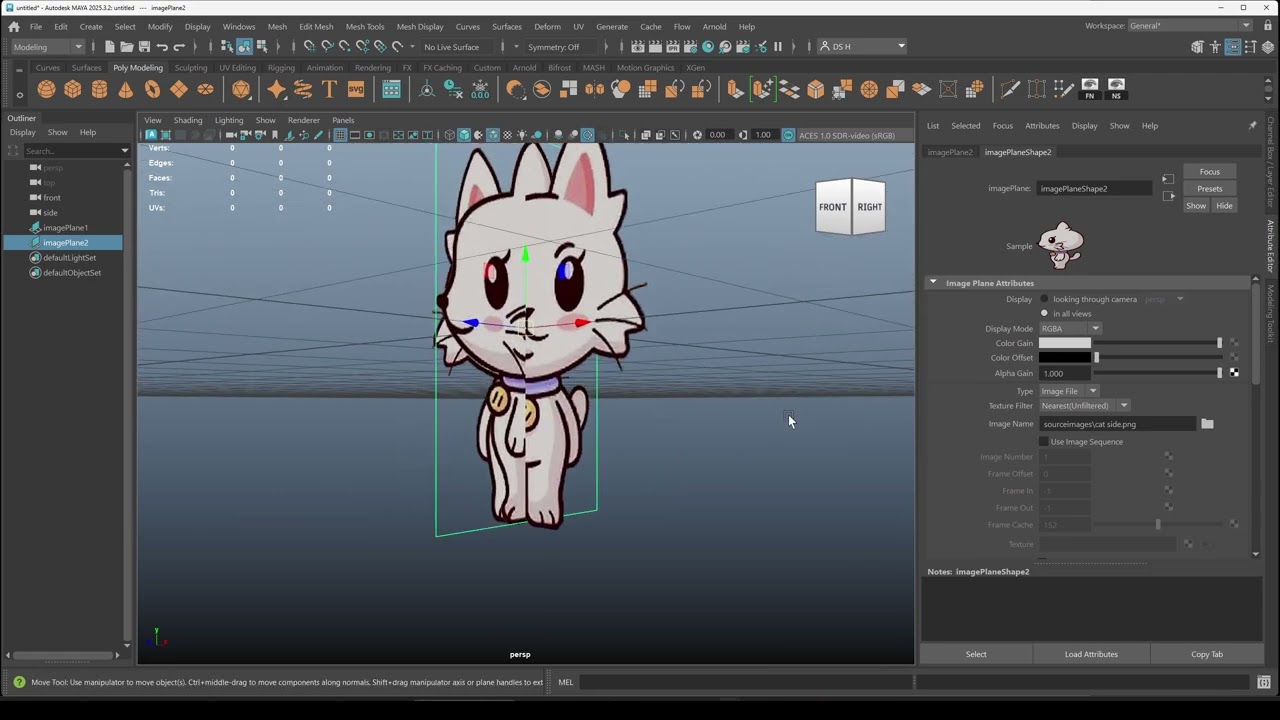Image resolution: width=1280 pixels, height=720 pixels.
Task: Click the Image Name input field
Action: (x=1117, y=424)
